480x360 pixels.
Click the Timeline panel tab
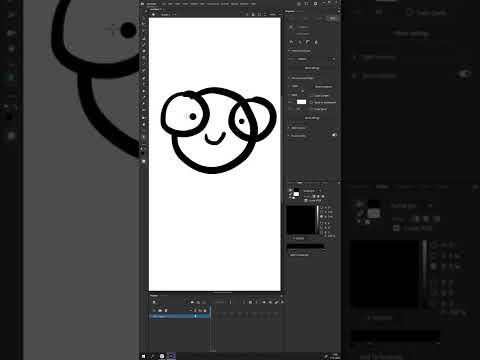point(154,295)
